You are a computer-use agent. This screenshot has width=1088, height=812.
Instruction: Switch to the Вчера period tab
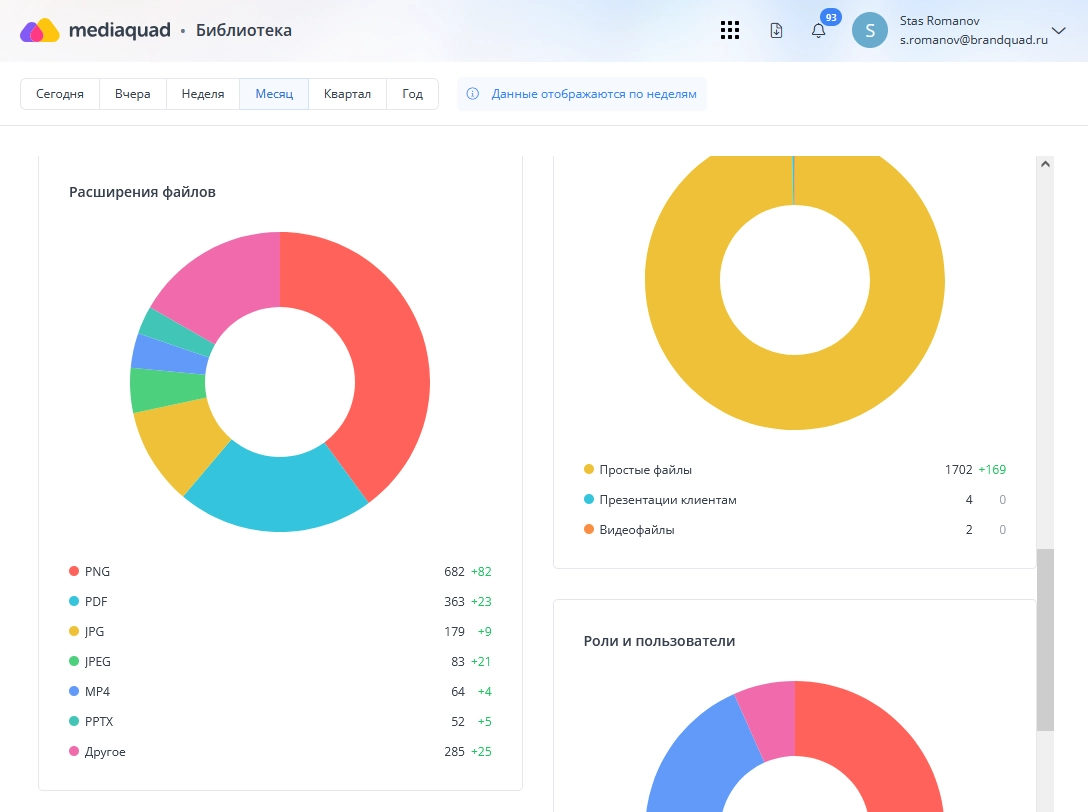(133, 94)
